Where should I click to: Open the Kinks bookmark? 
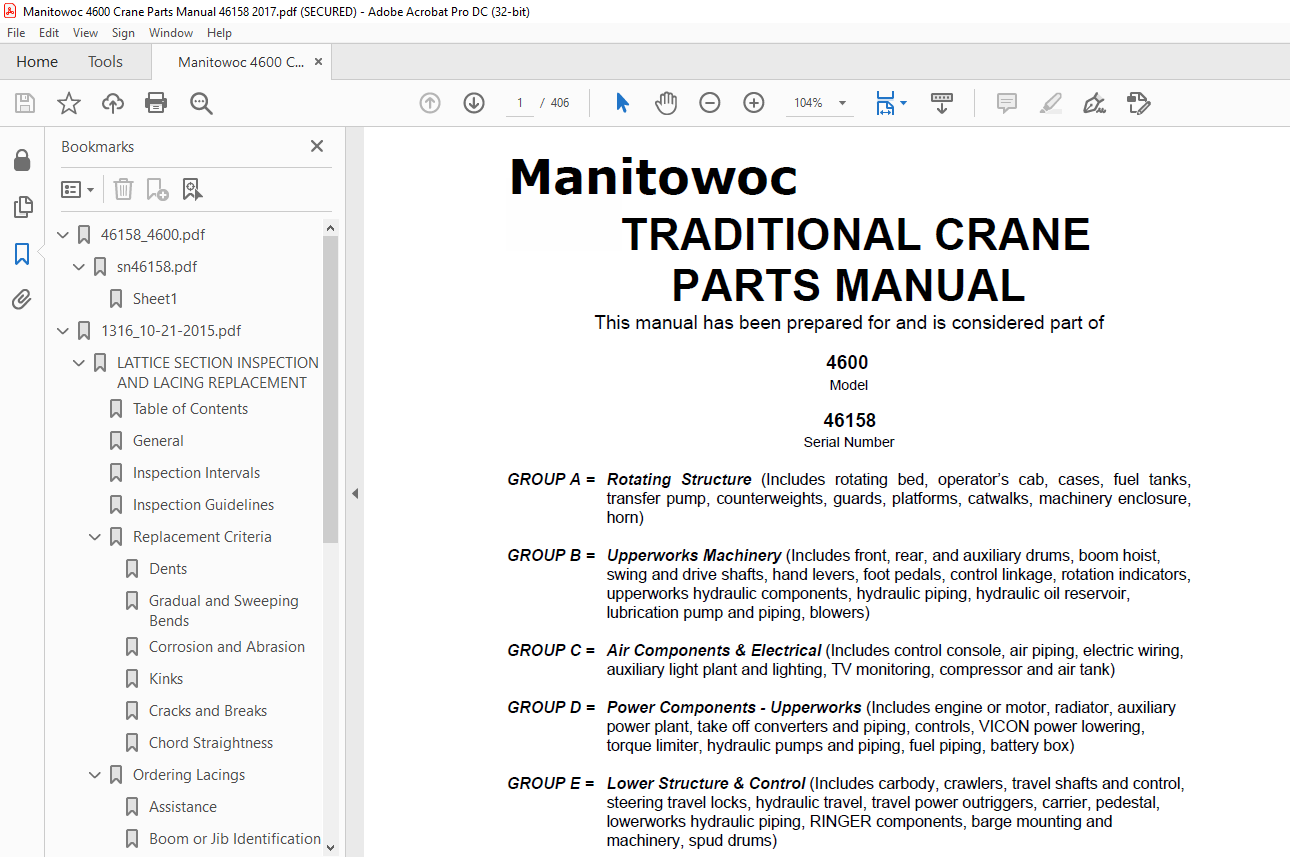coord(166,679)
